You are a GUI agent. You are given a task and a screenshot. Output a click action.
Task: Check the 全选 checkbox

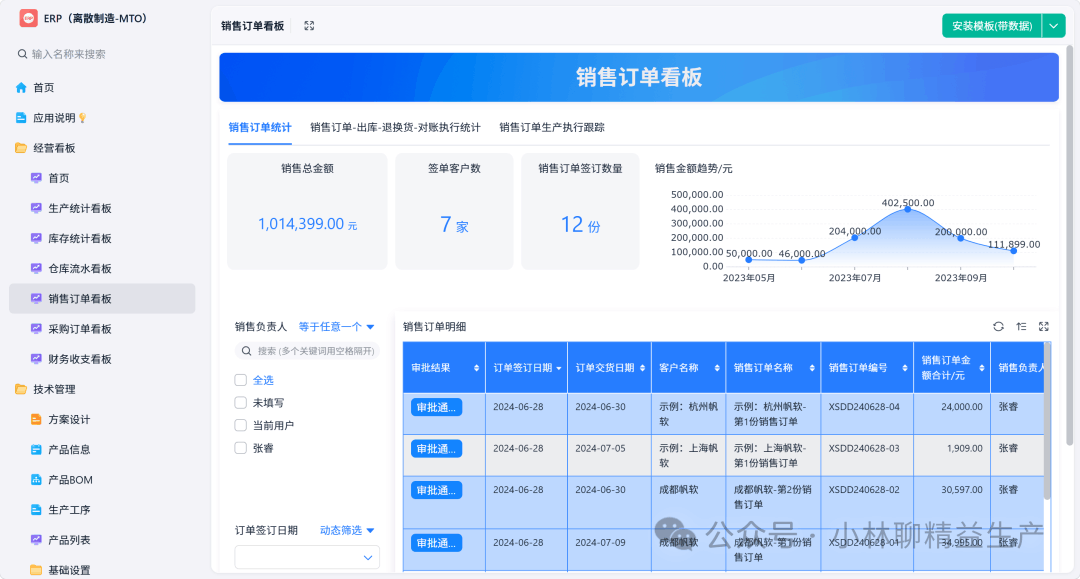(240, 380)
